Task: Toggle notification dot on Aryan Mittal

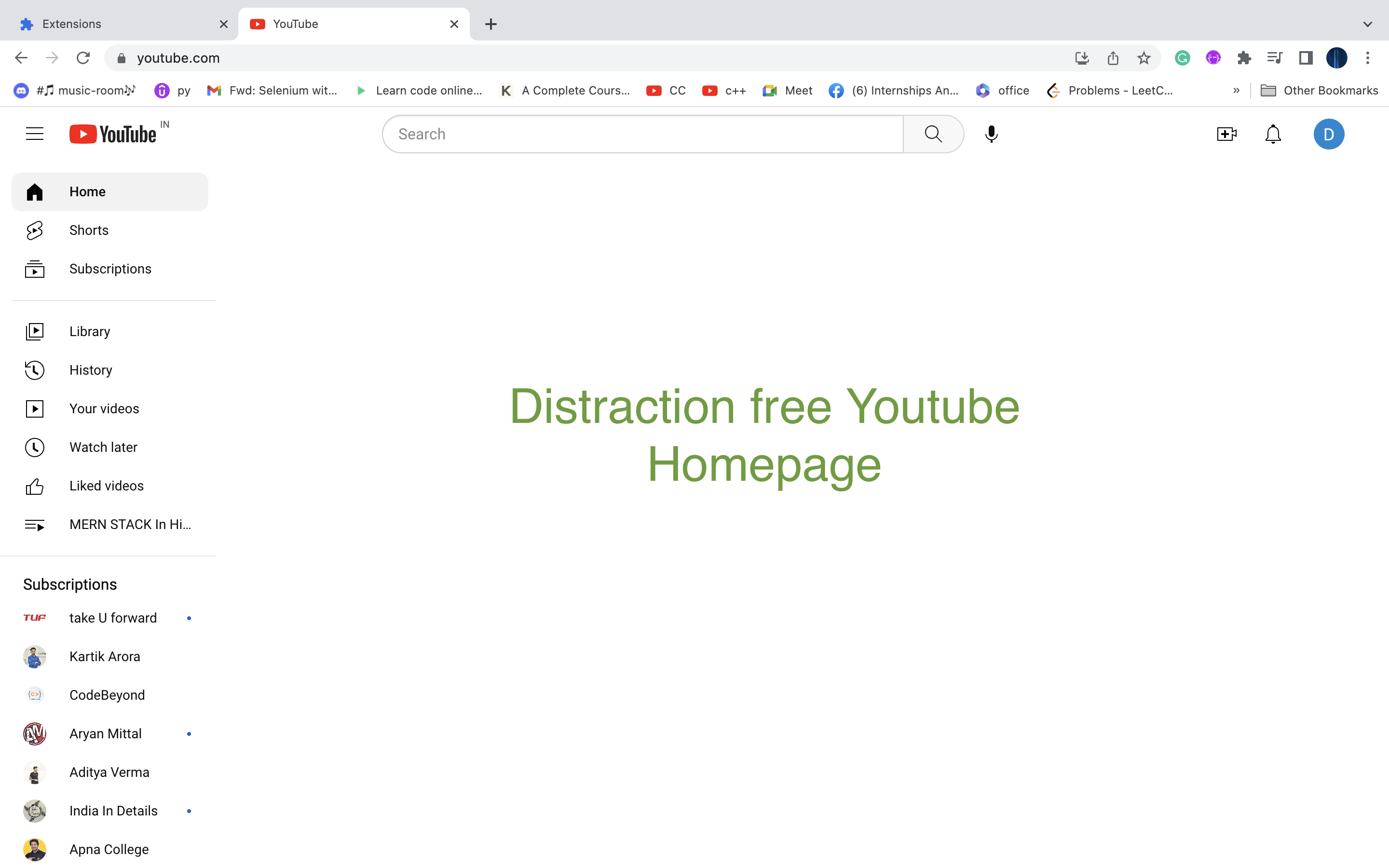Action: coord(190,733)
